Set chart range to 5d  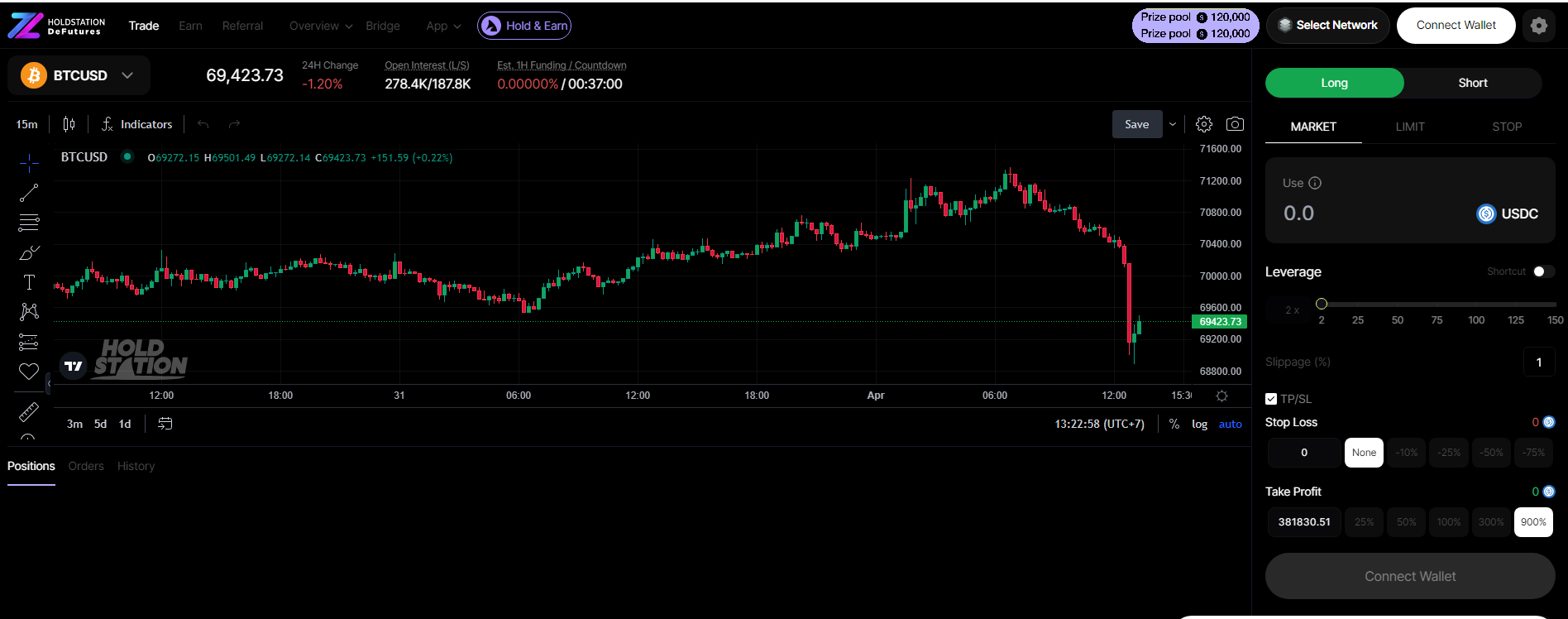click(x=100, y=424)
